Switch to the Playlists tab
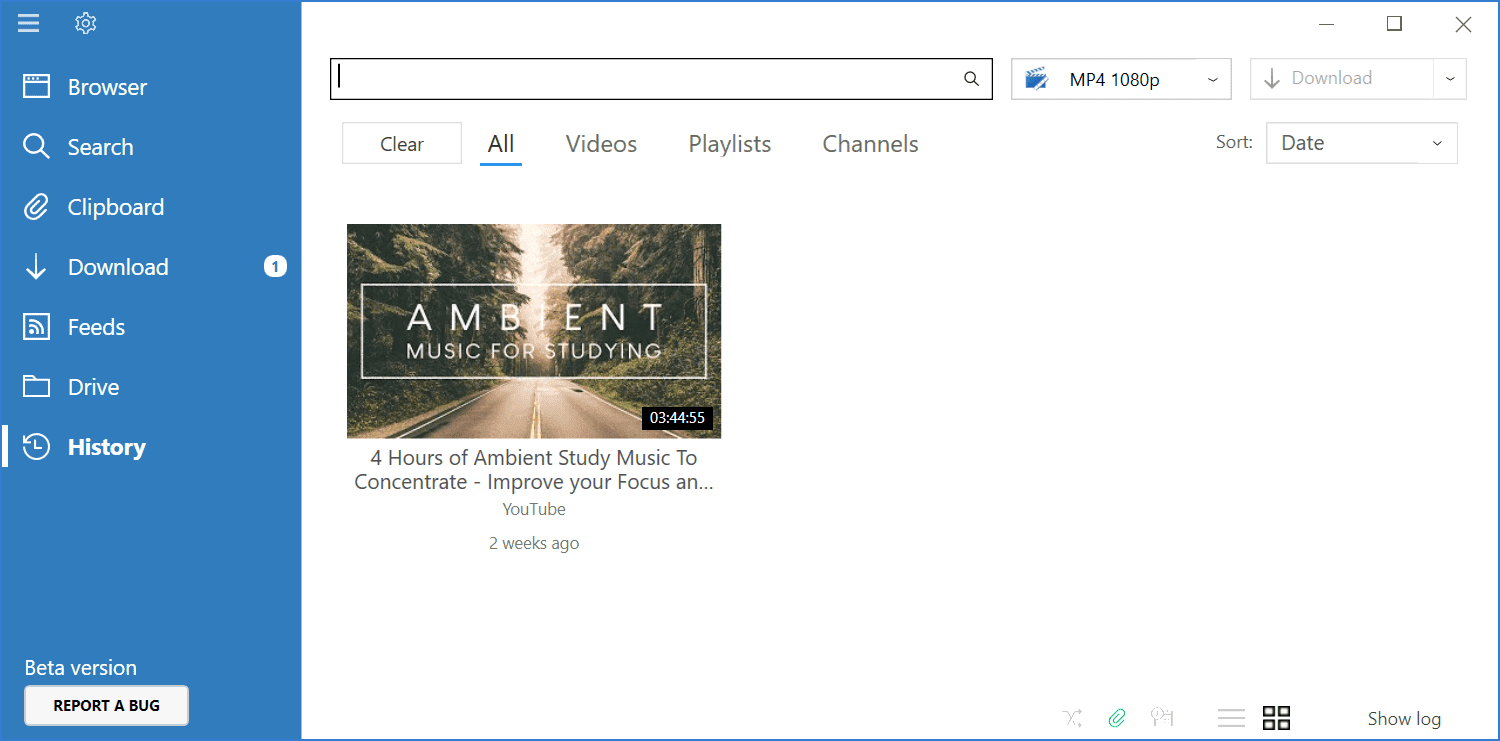Viewport: 1500px width, 741px height. [730, 144]
